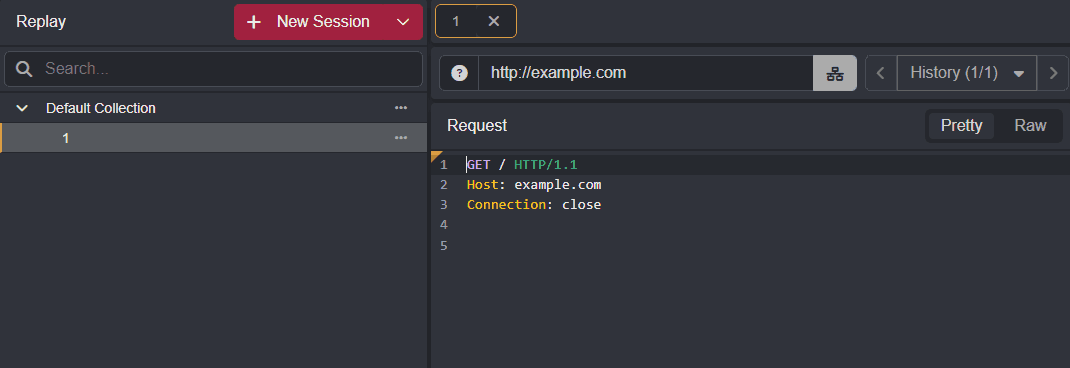1070x368 pixels.
Task: Switch to session tab 1
Action: [456, 21]
